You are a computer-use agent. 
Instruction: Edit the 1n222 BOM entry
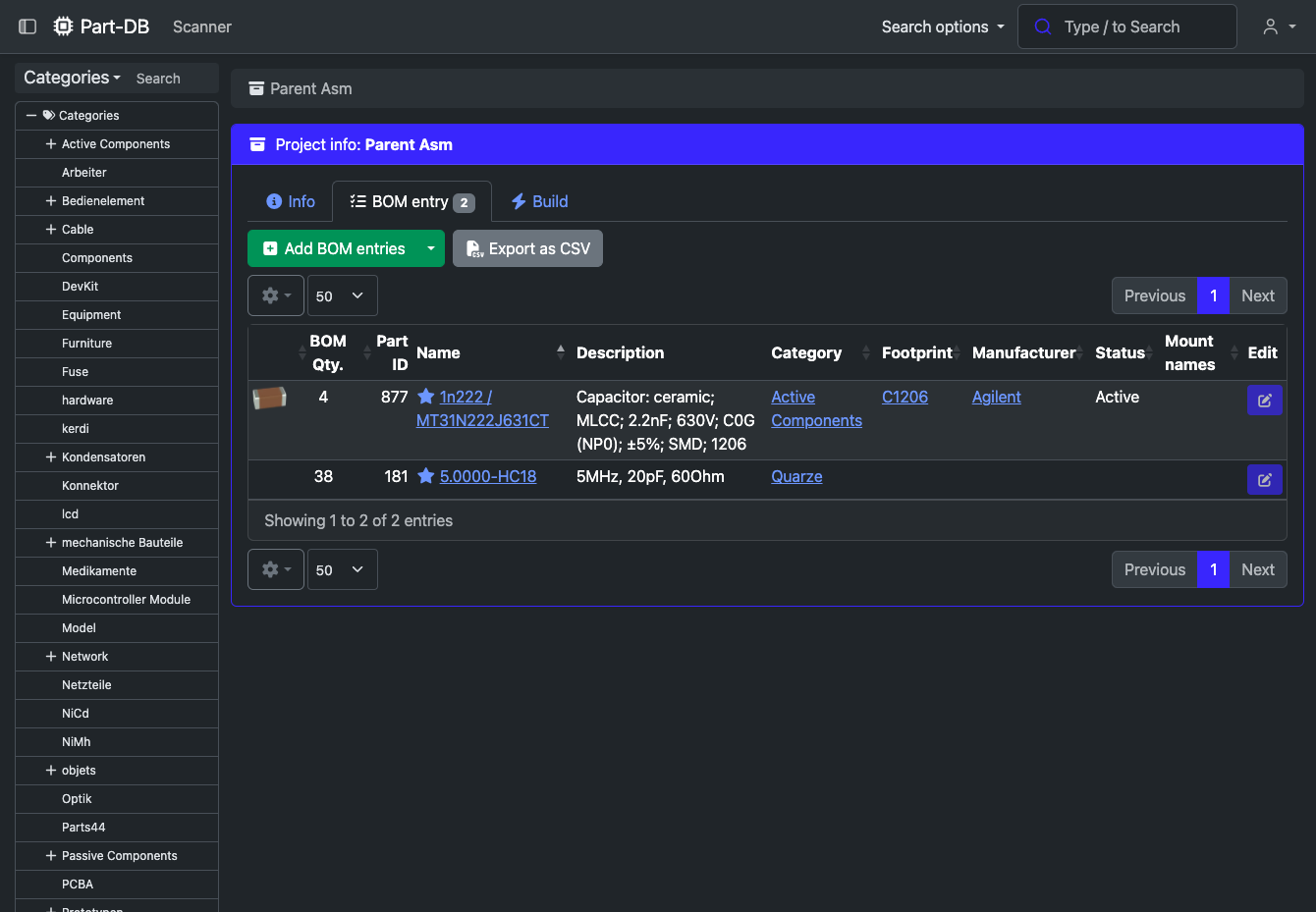pos(1264,400)
